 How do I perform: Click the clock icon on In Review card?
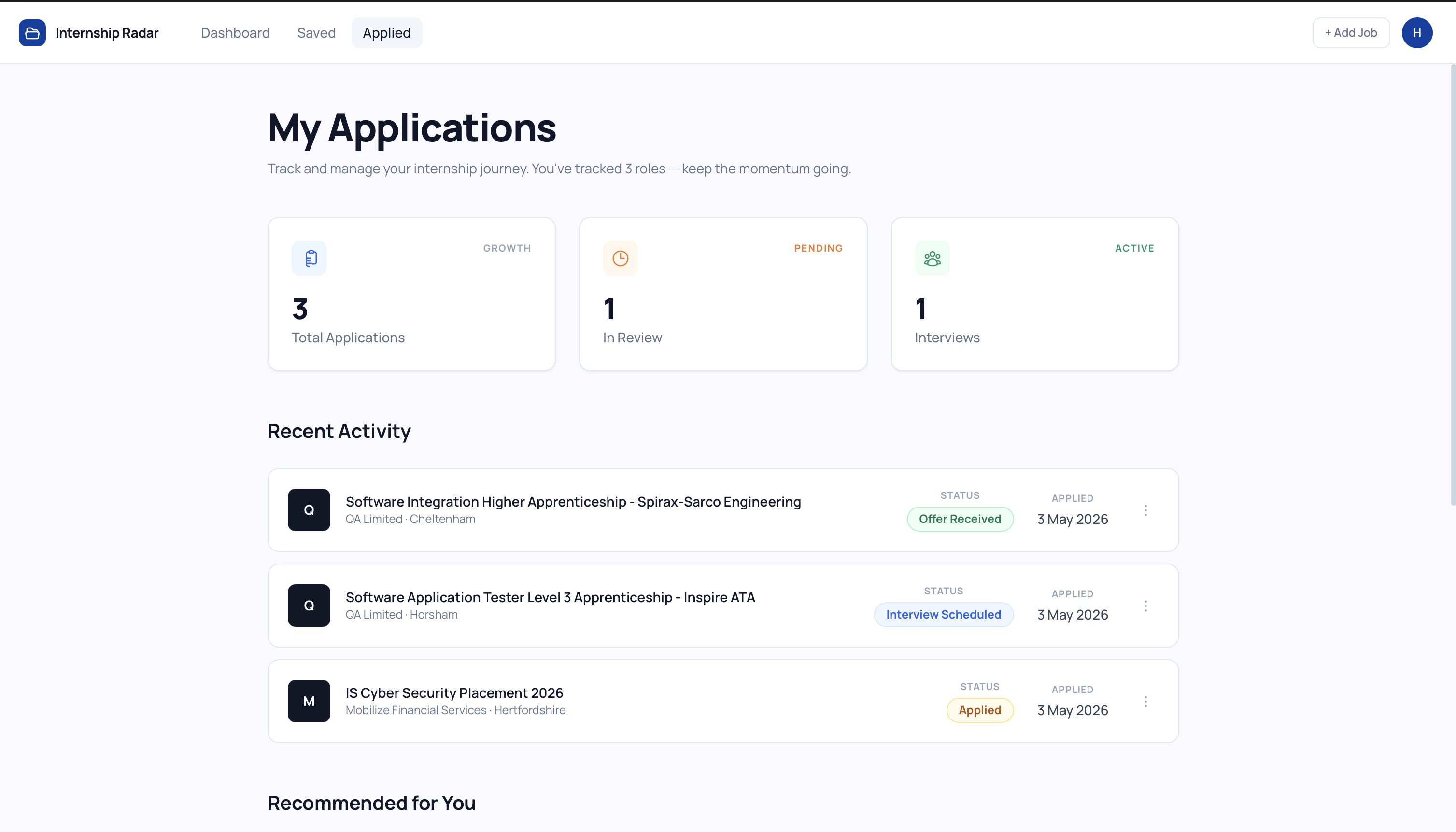620,258
